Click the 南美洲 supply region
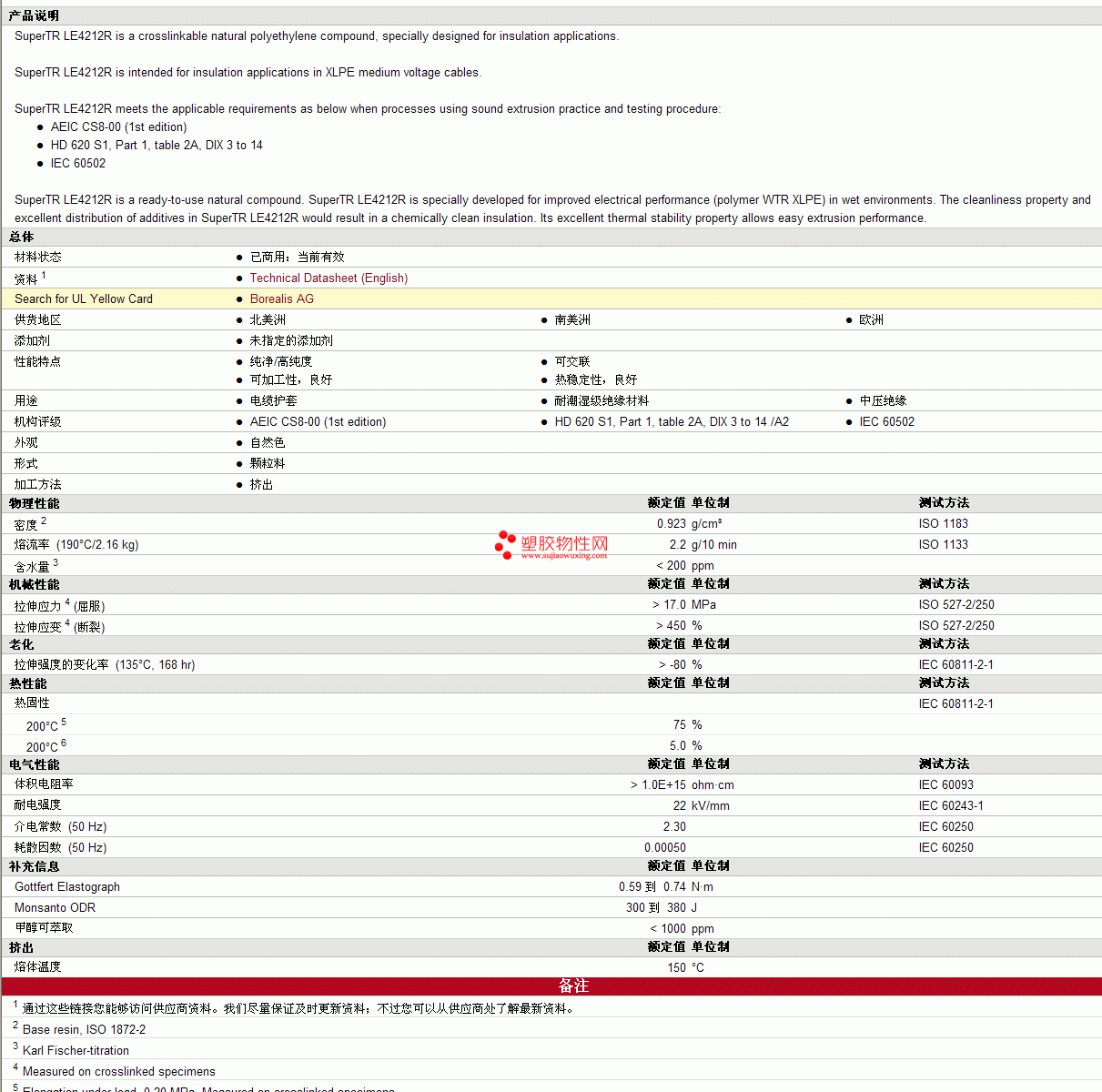The height and width of the screenshot is (1092, 1102). coord(572,320)
